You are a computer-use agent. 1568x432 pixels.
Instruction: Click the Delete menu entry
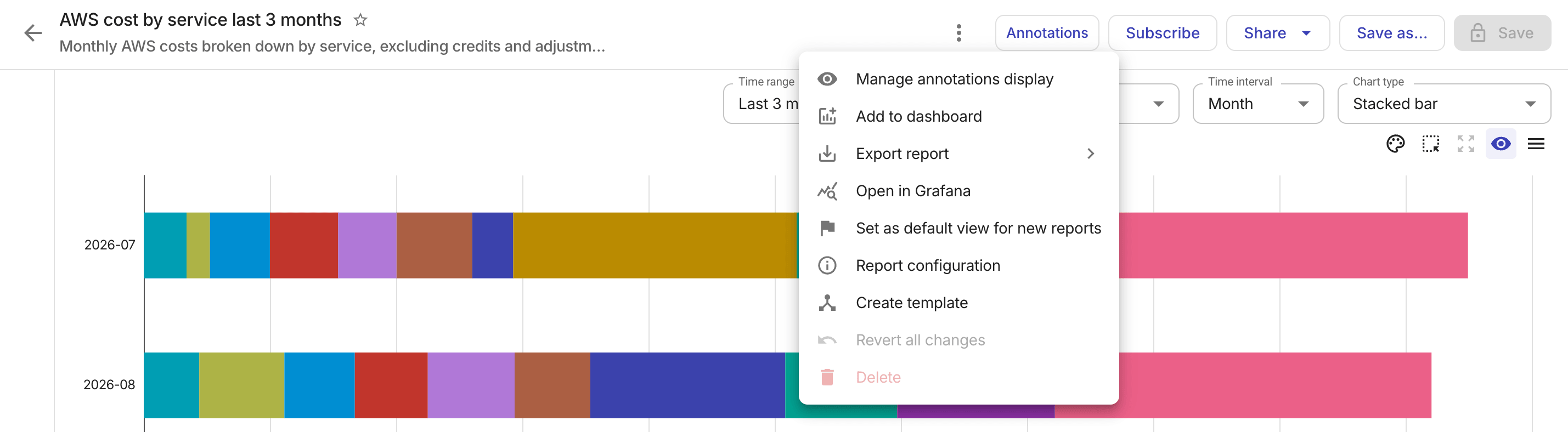tap(958, 377)
